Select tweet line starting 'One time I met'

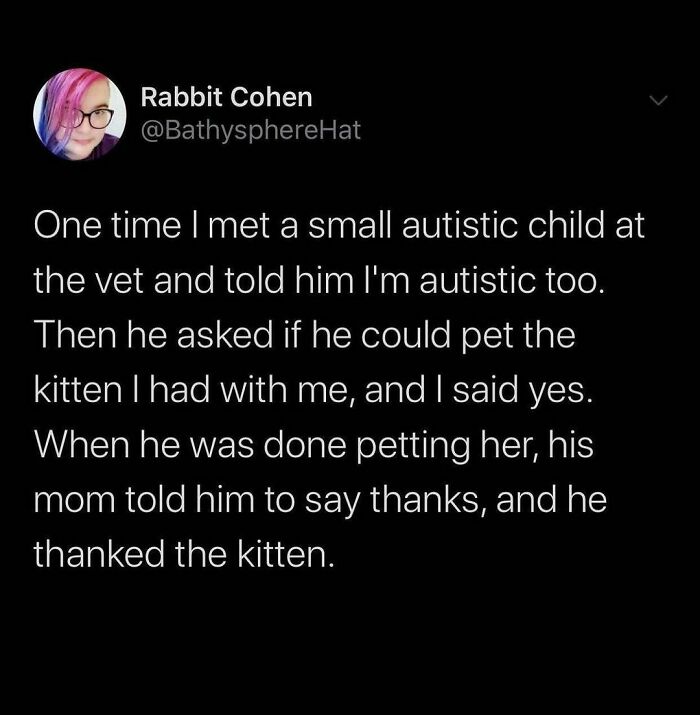tap(339, 225)
